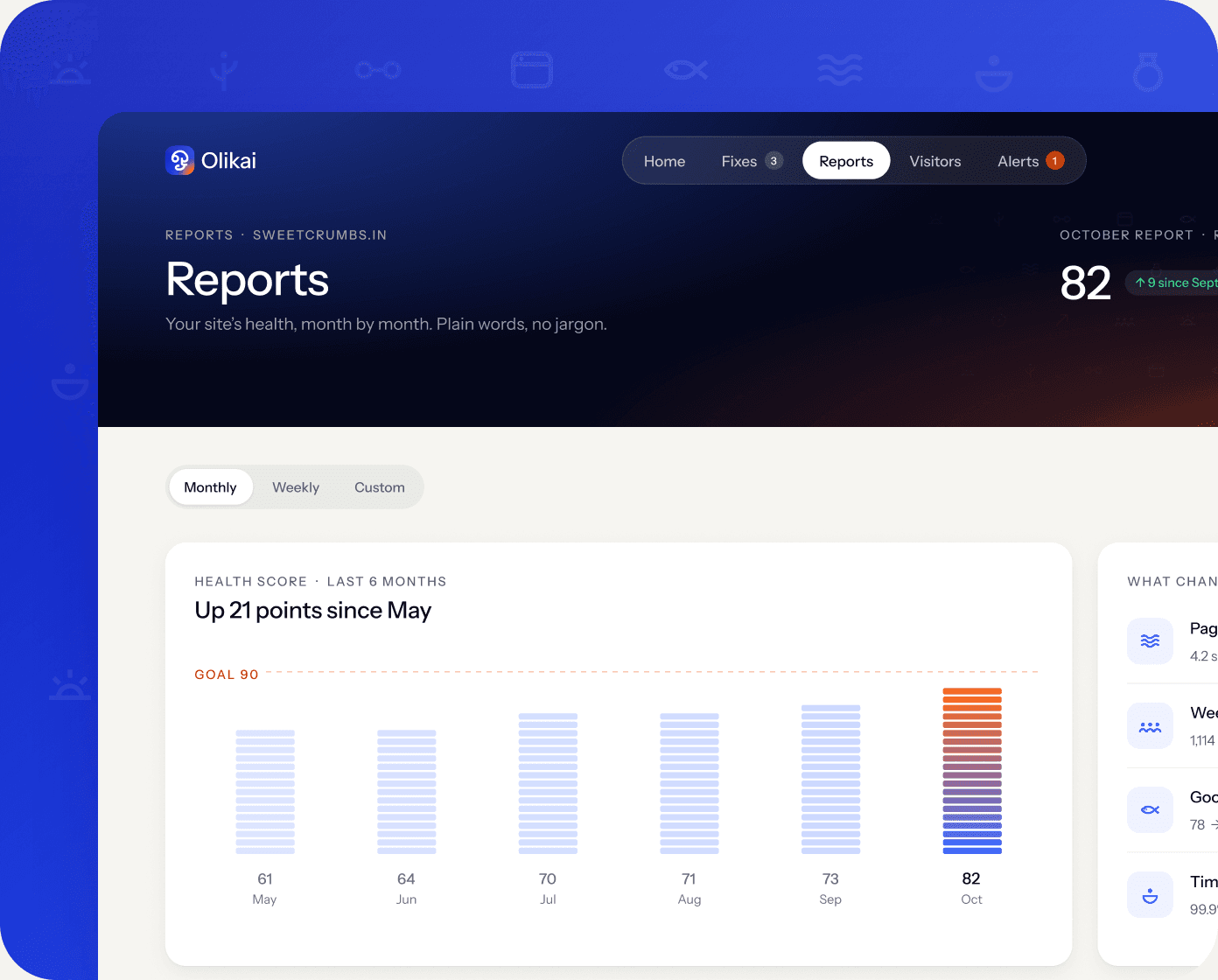Switch to the Visitors tab
The image size is (1218, 980).
coord(935,161)
